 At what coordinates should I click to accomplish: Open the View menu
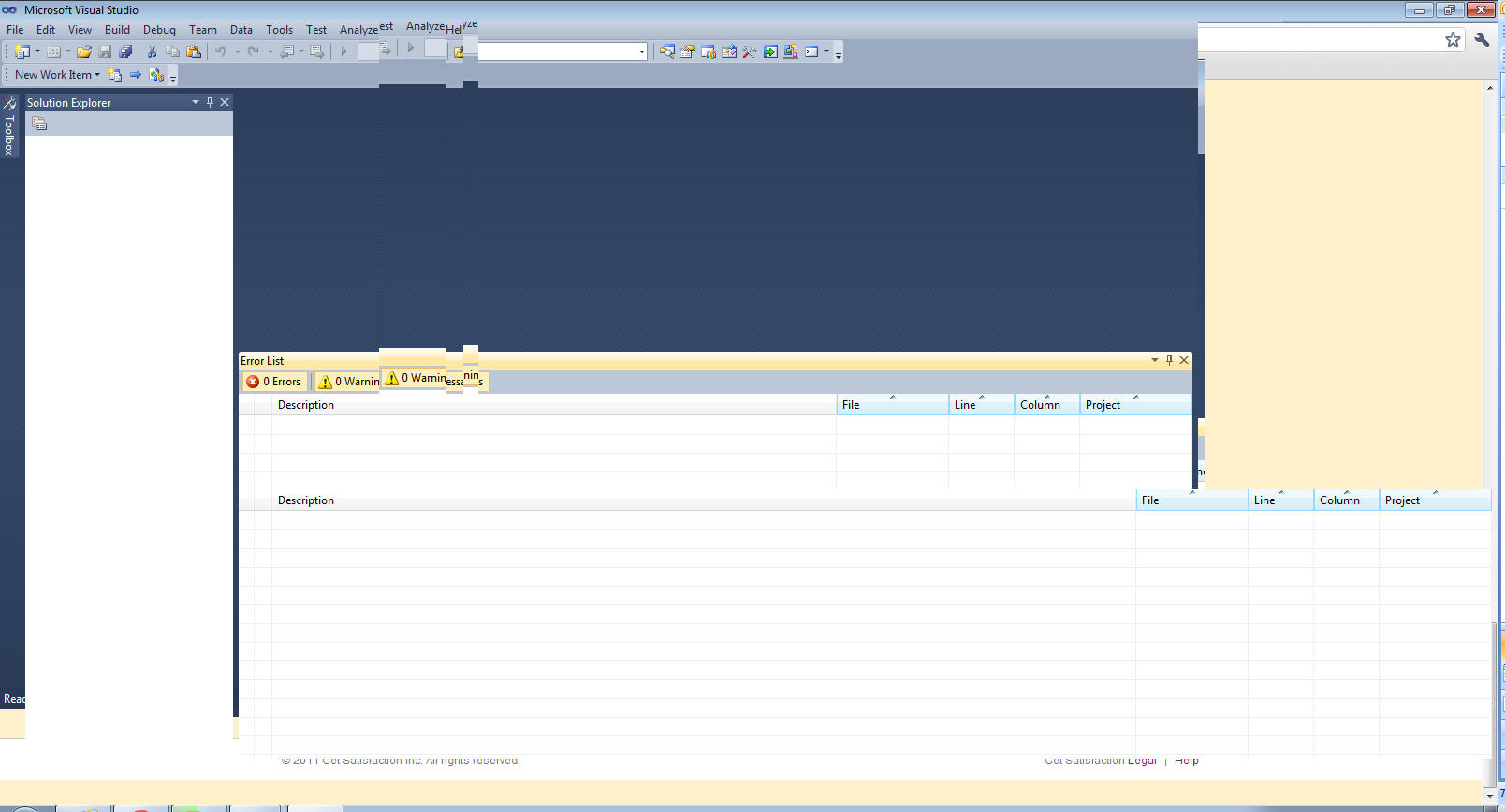(80, 30)
